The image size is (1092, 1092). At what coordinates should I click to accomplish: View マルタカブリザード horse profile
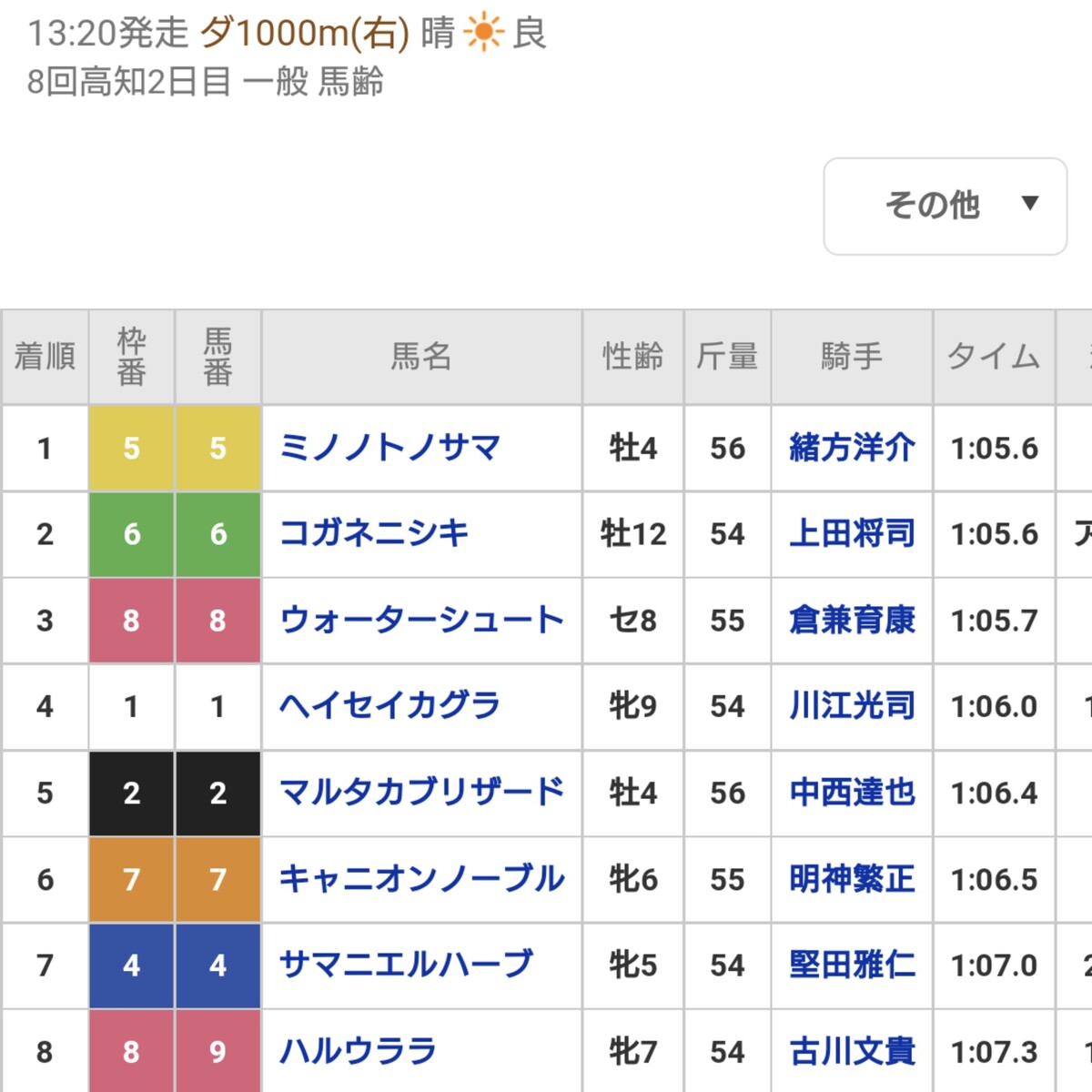(421, 793)
